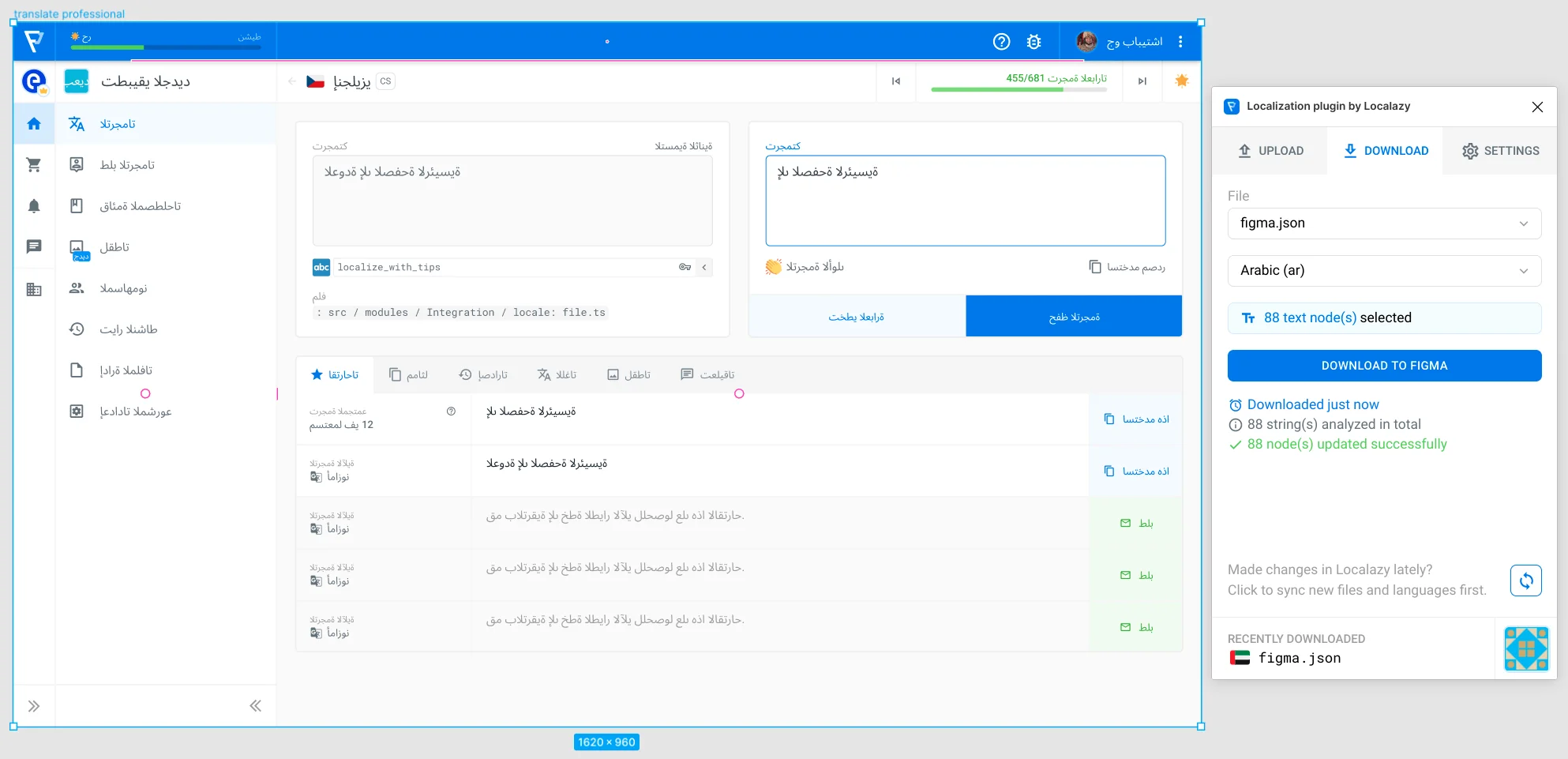This screenshot has height=759, width=1568.
Task: Click the translation progress bar 455/681
Action: pos(1018,89)
